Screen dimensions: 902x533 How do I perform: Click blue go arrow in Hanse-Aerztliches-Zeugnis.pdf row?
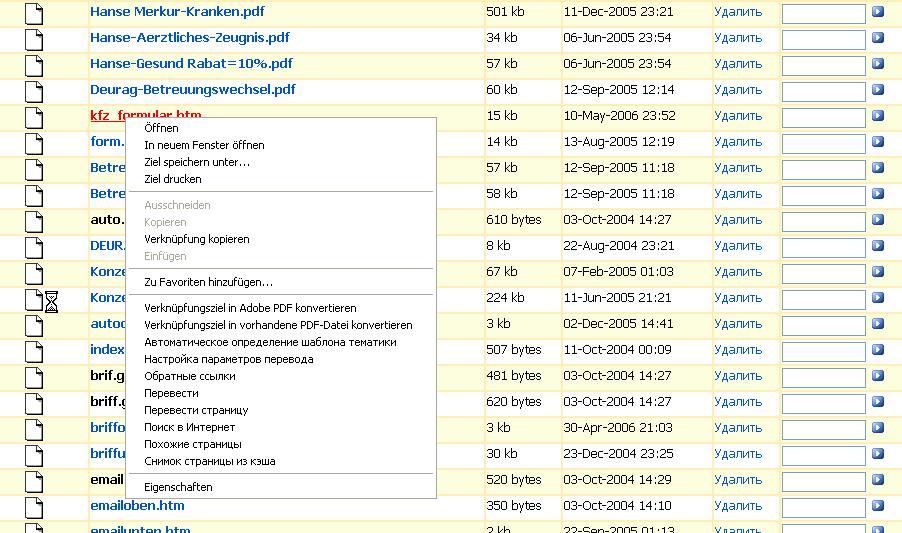point(878,37)
